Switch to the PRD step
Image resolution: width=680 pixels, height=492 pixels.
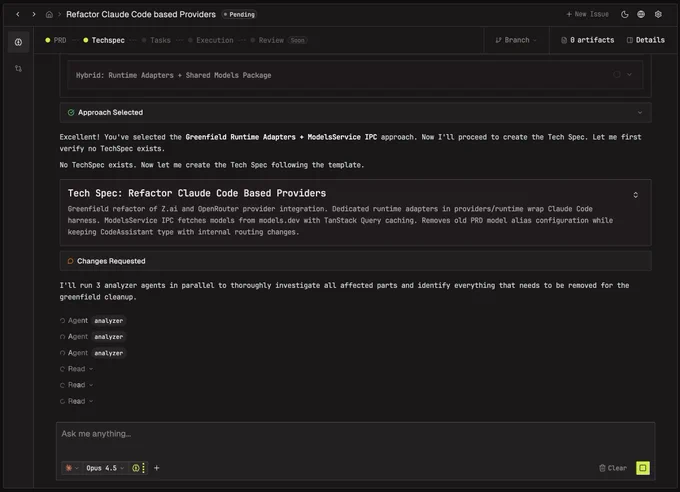(x=56, y=40)
